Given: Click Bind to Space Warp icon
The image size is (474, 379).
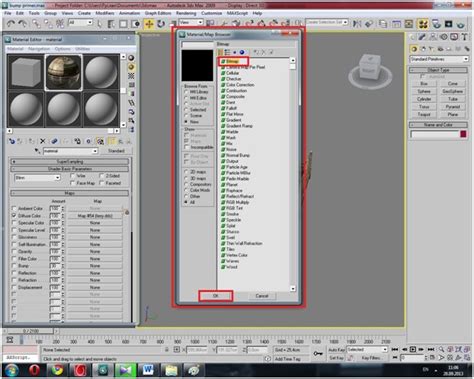Looking at the screenshot, I should point(60,23).
